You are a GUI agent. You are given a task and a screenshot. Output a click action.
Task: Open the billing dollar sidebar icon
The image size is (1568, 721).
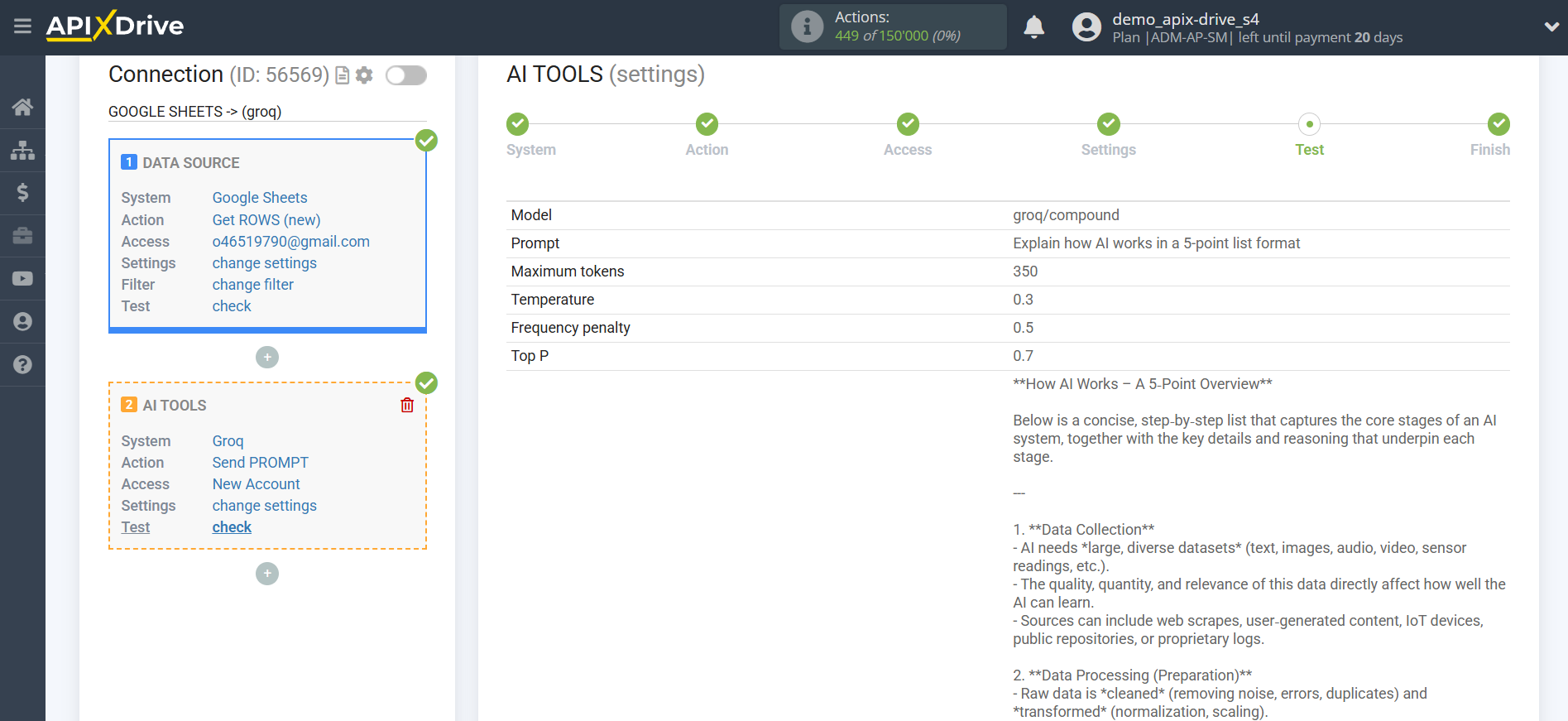coord(22,193)
